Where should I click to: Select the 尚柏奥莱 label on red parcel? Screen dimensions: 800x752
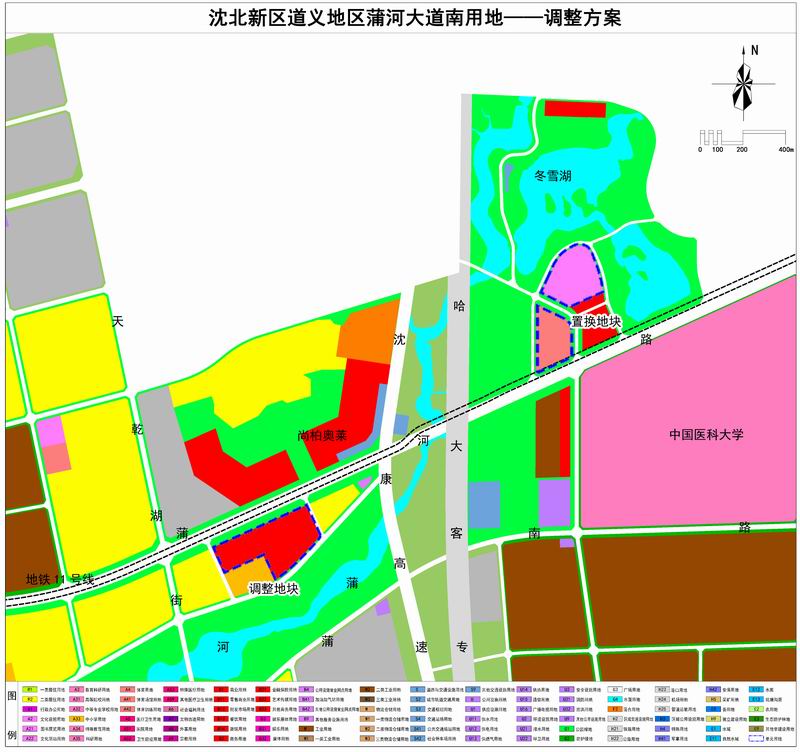[x=322, y=436]
